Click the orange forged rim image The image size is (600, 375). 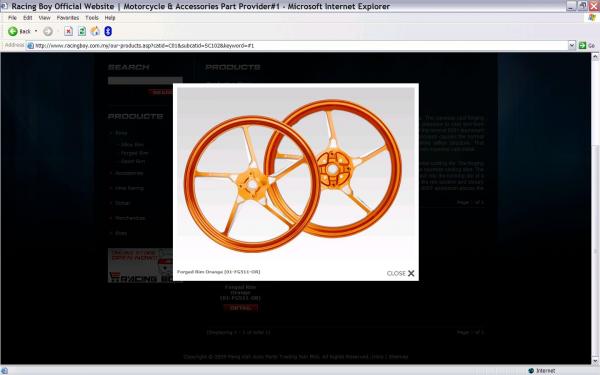[x=295, y=175]
